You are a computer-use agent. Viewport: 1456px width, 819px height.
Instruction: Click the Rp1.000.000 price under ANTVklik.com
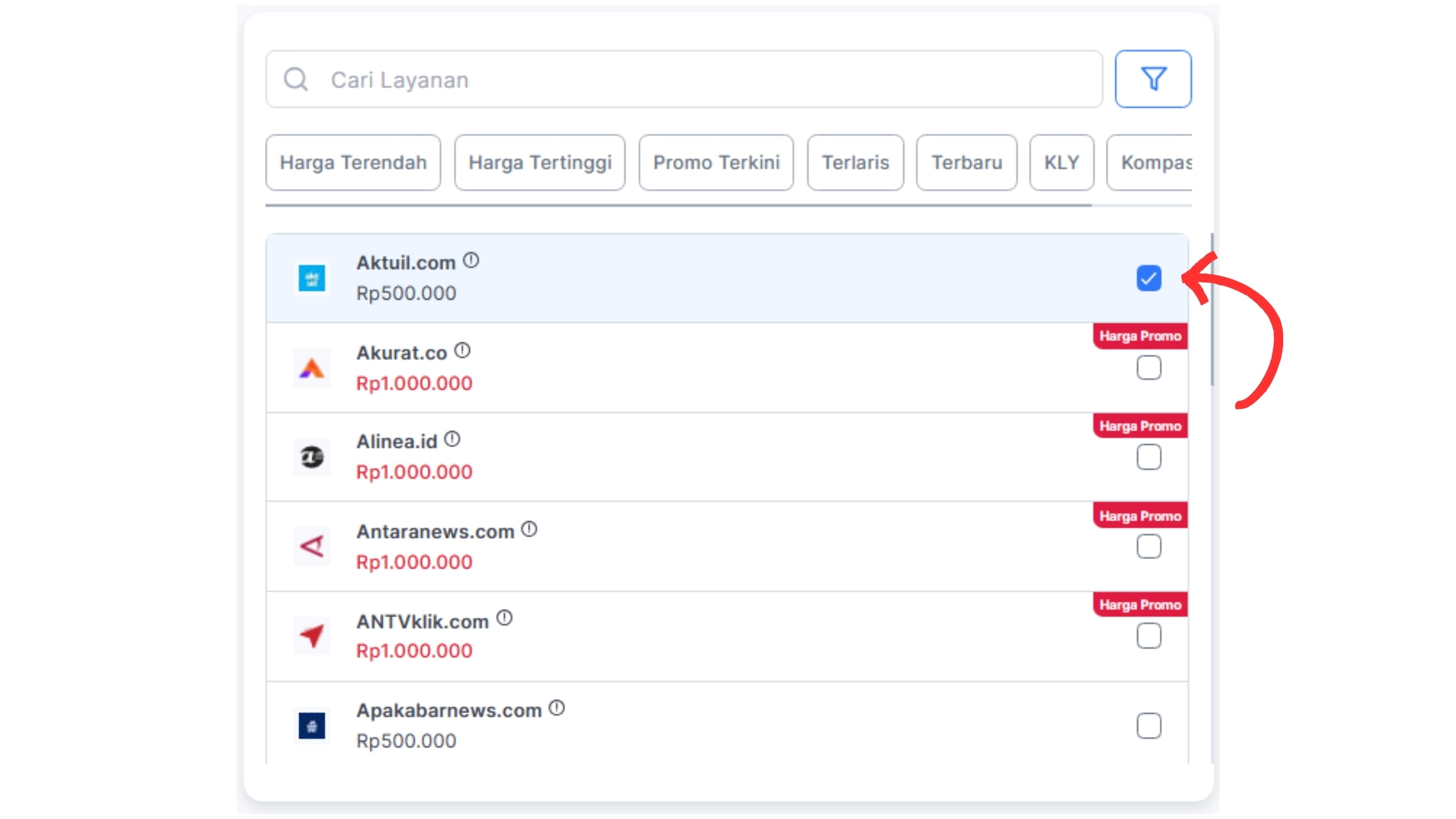(415, 651)
